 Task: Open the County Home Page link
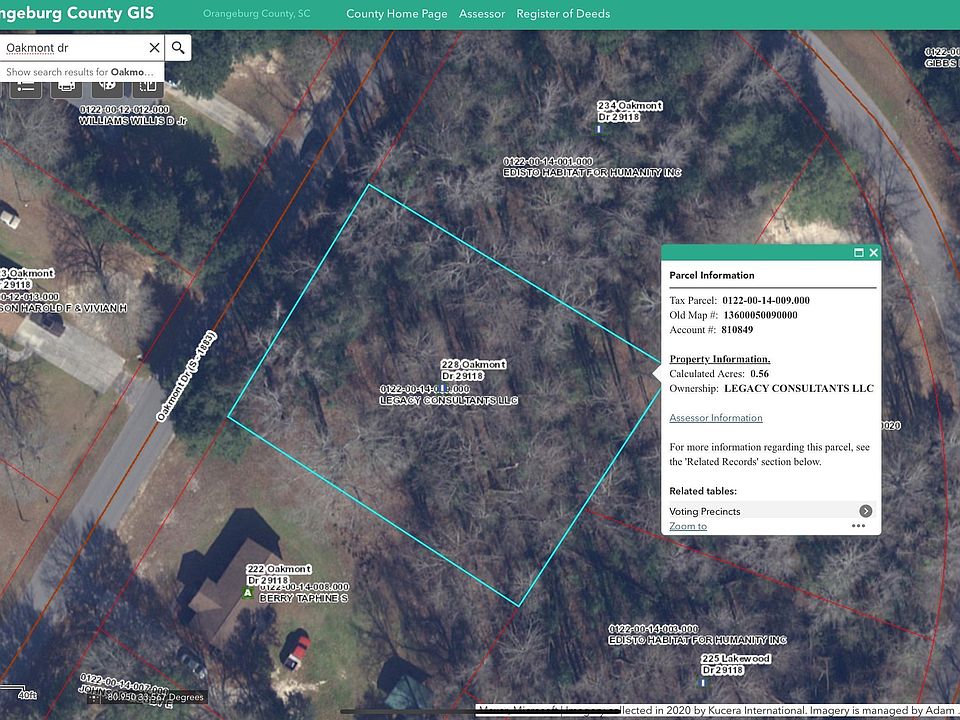tap(397, 13)
